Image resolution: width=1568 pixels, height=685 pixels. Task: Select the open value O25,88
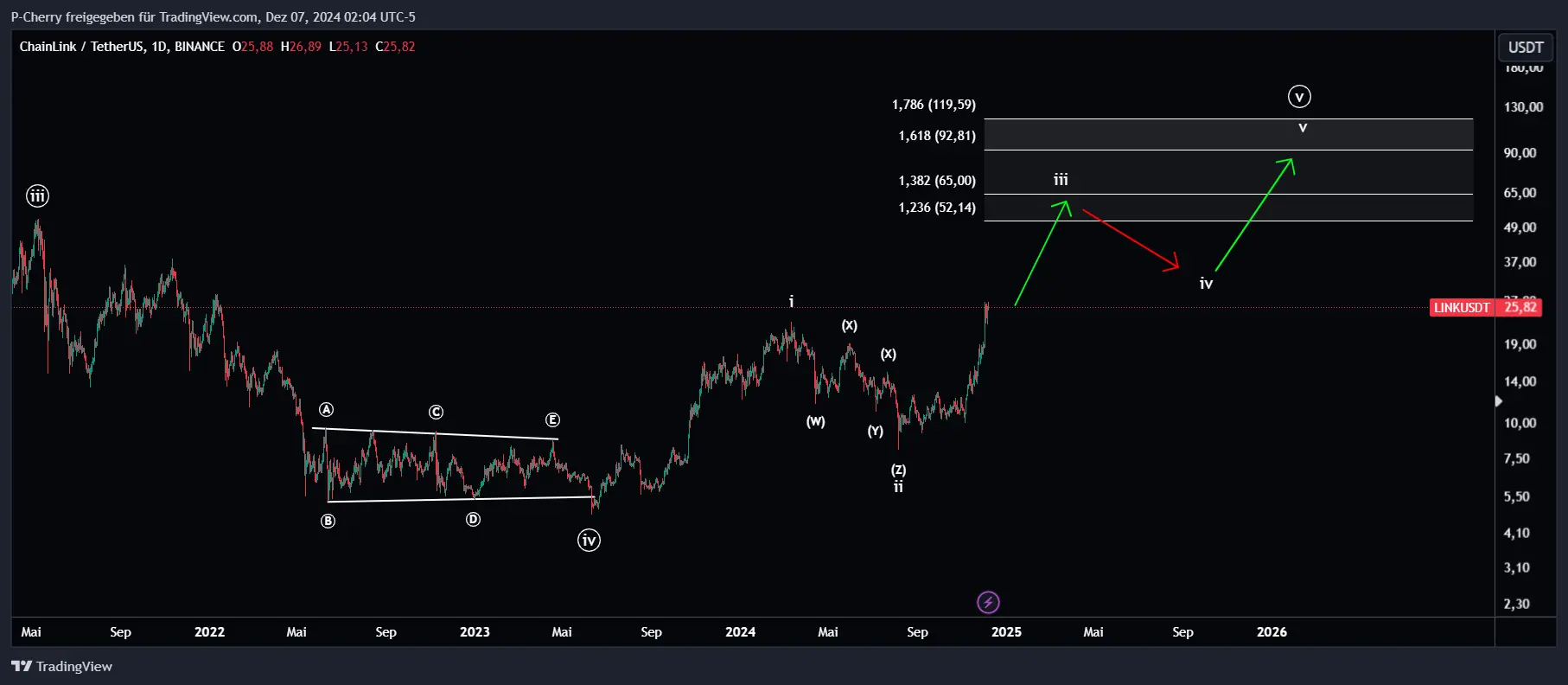point(252,47)
